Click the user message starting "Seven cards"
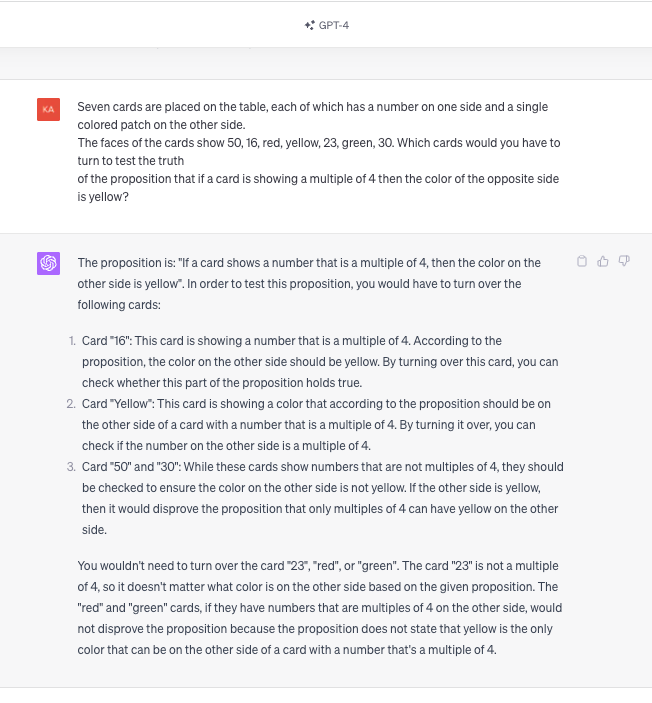The height and width of the screenshot is (703, 652). (312, 107)
